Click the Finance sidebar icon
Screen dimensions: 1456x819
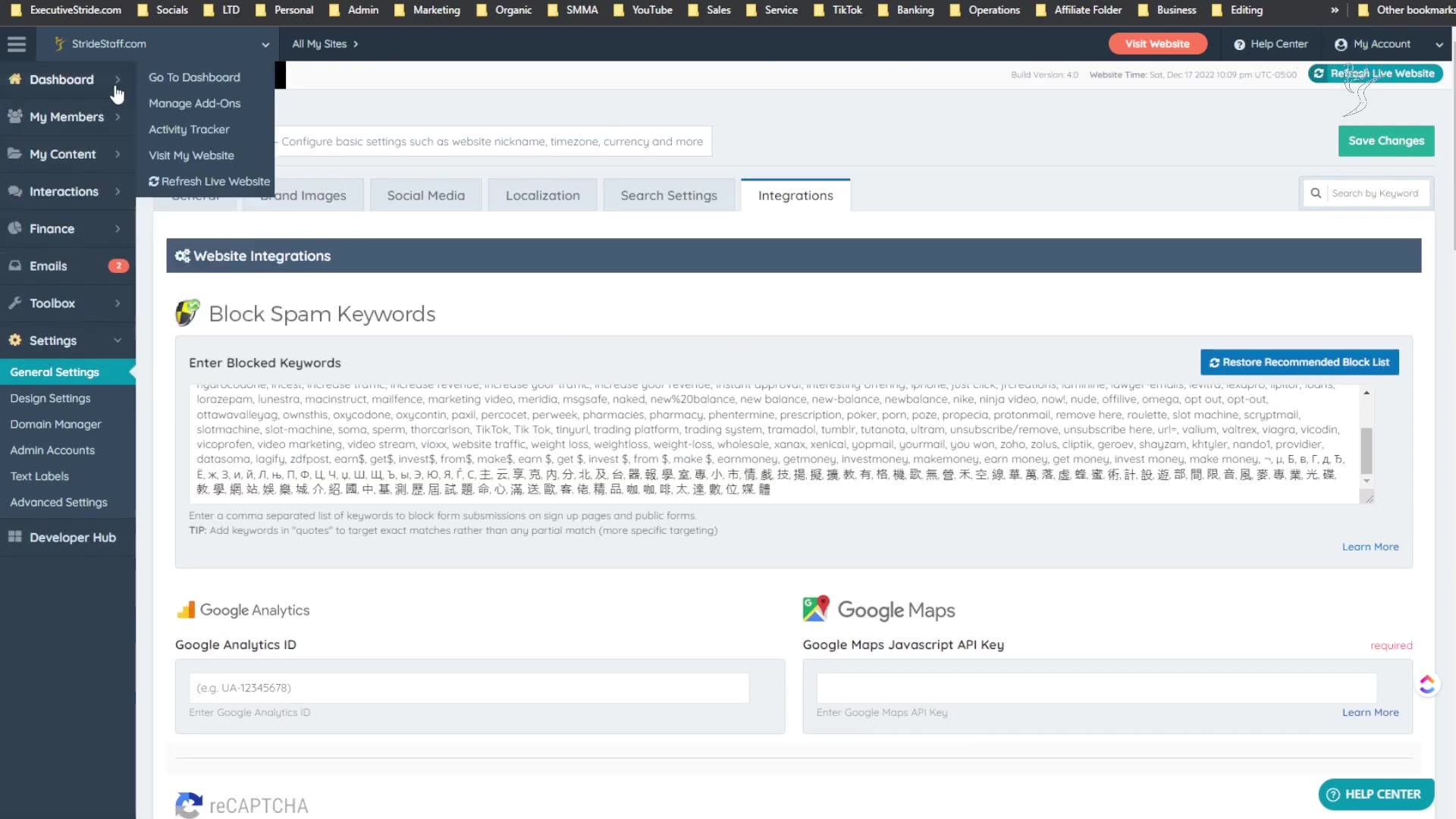(x=15, y=228)
